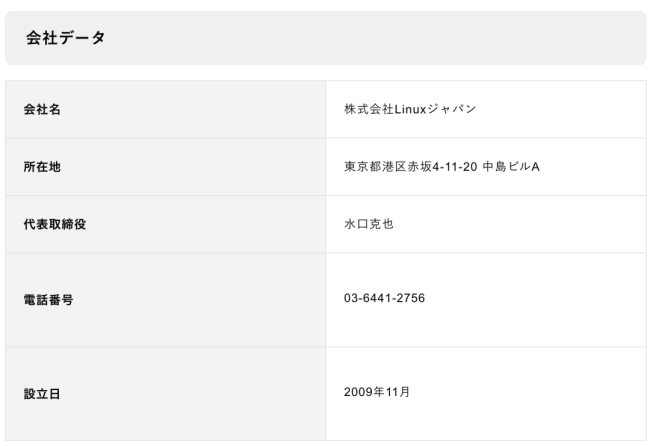Screen dimensions: 650x446
Task: Click the building name 中島ビルA
Action: [x=511, y=166]
